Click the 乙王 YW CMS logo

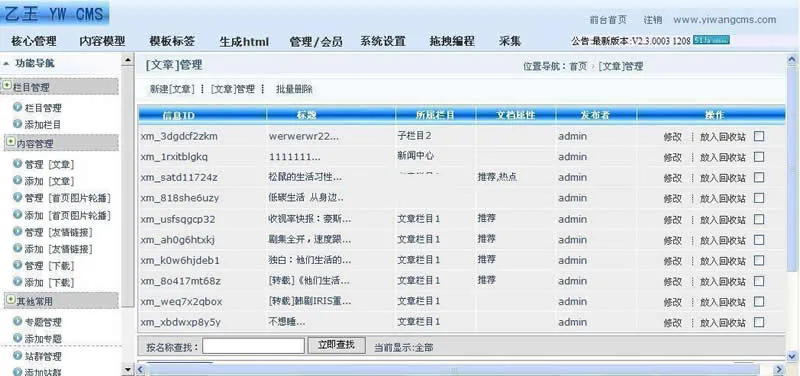[55, 14]
